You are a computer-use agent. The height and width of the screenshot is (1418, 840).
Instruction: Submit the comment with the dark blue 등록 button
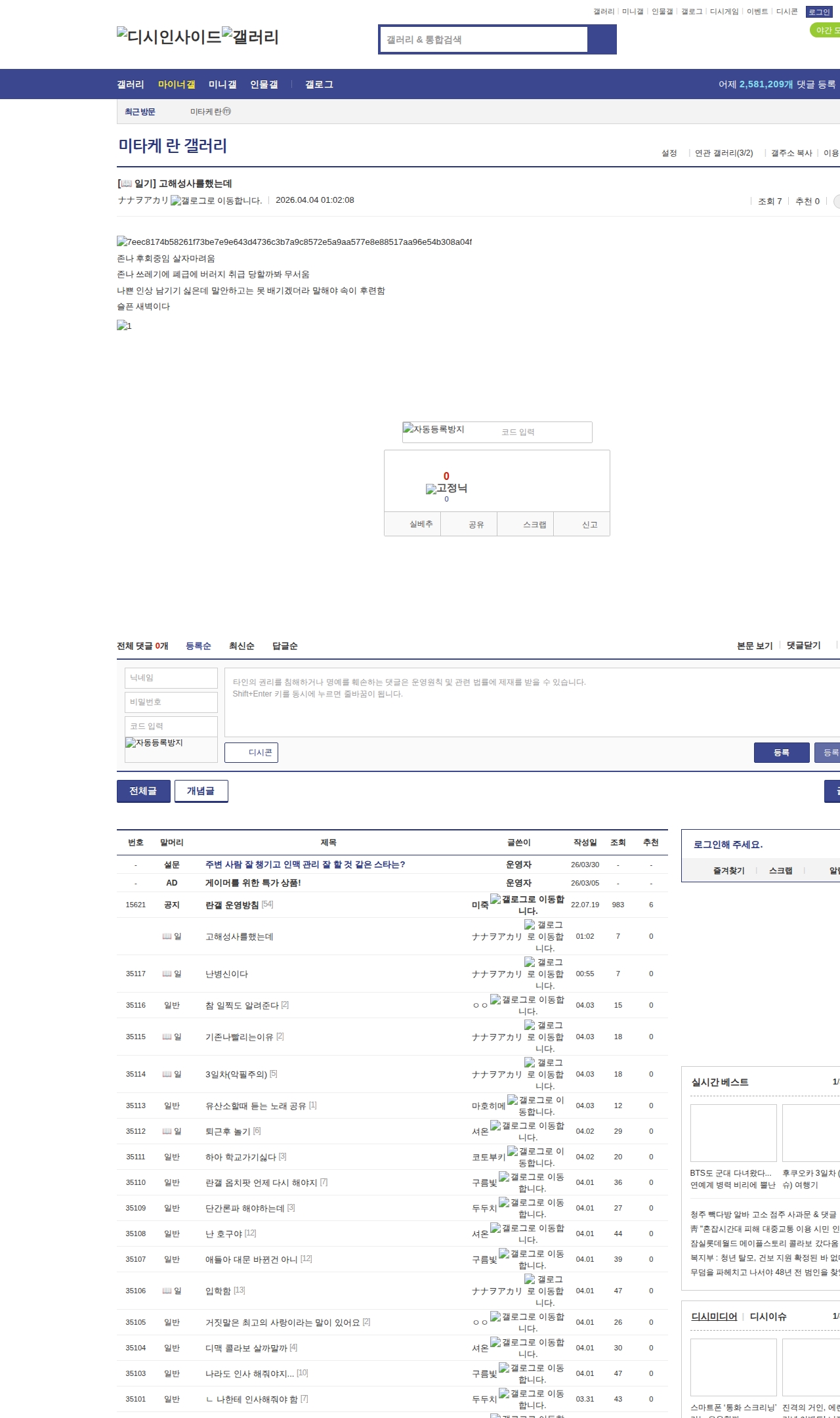click(782, 752)
